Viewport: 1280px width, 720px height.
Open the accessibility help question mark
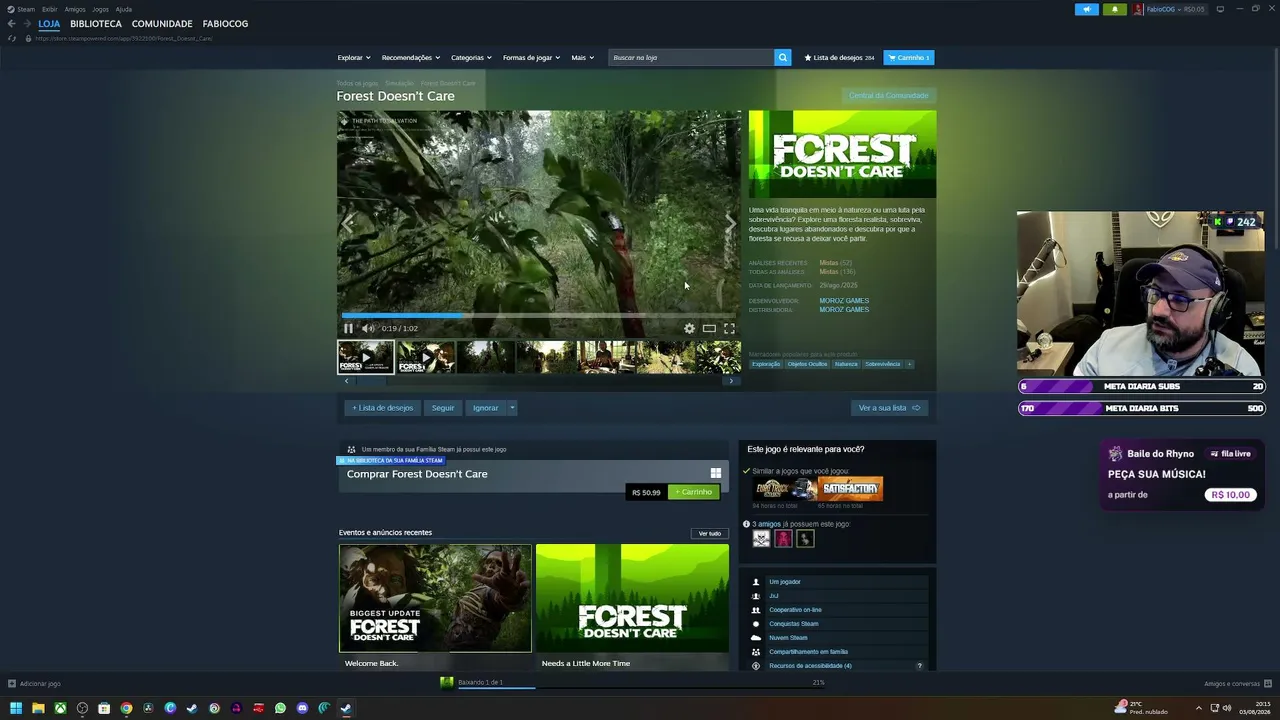[x=920, y=666]
